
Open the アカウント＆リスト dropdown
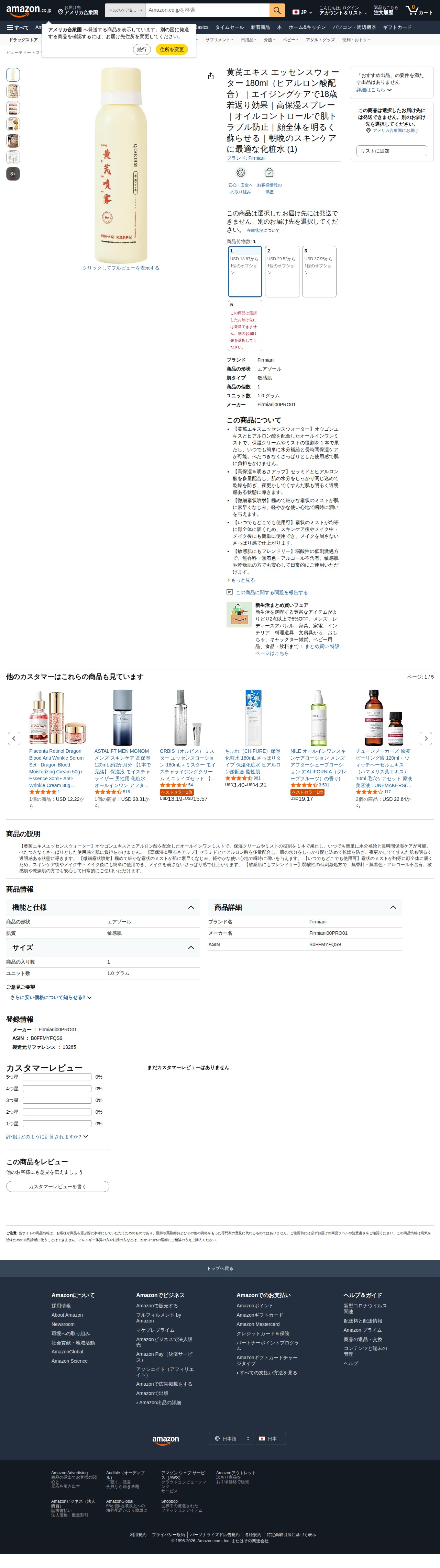[x=343, y=10]
